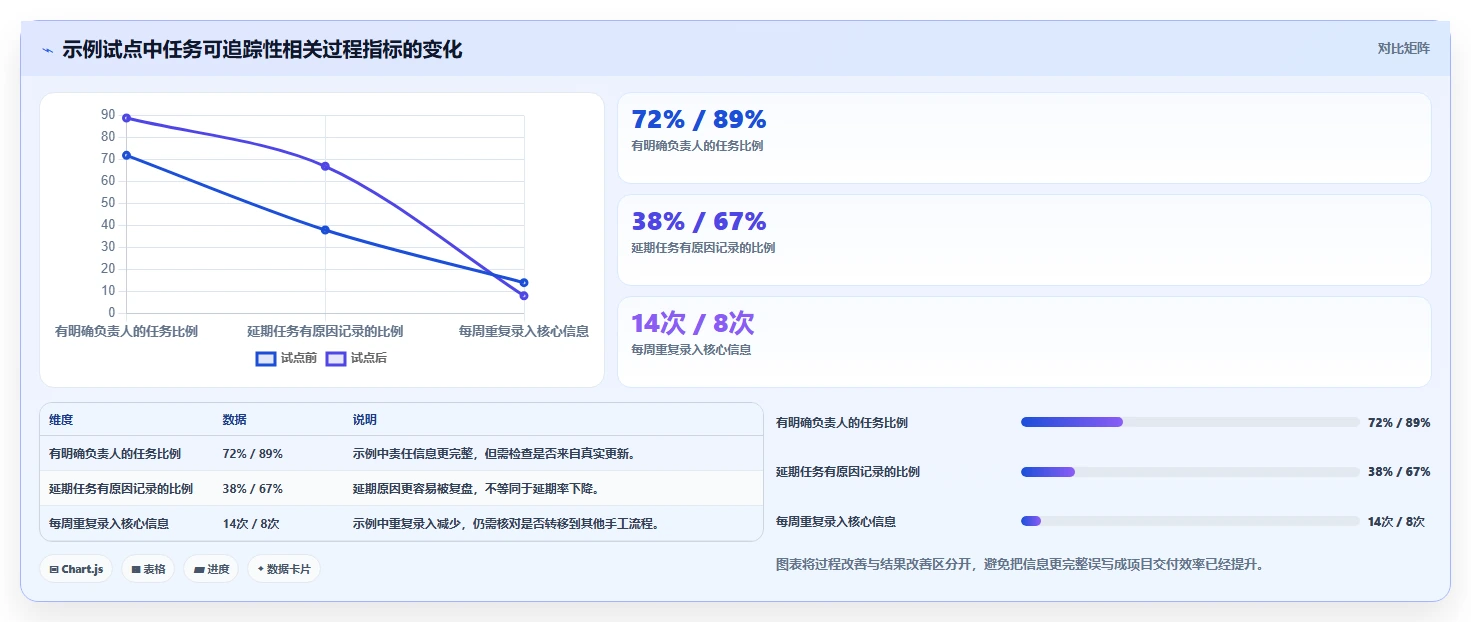Click table cell 延期任务有原因记录的比例
1471x622 pixels.
(x=121, y=489)
